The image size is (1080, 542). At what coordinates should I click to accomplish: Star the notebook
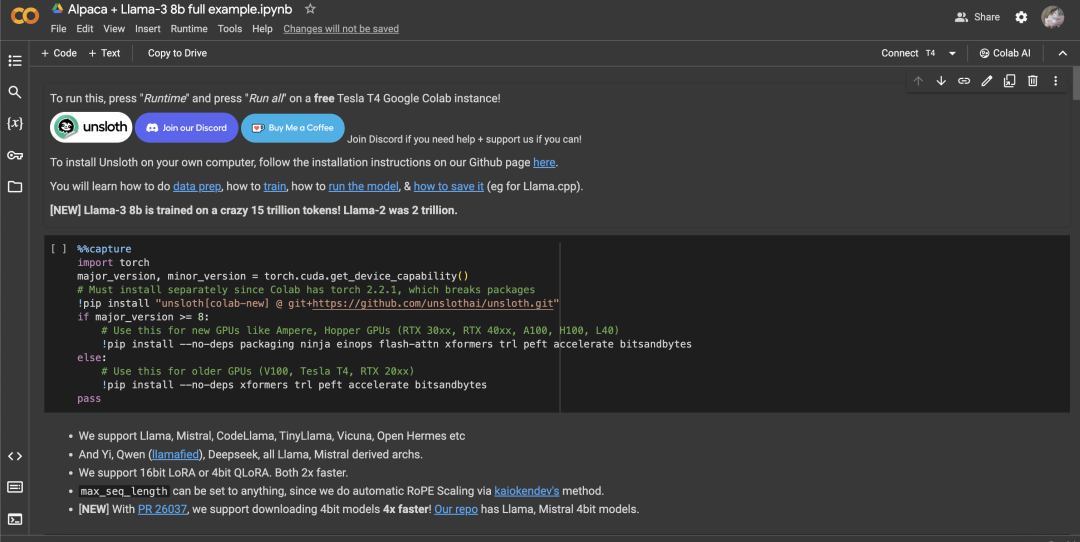pyautogui.click(x=310, y=9)
